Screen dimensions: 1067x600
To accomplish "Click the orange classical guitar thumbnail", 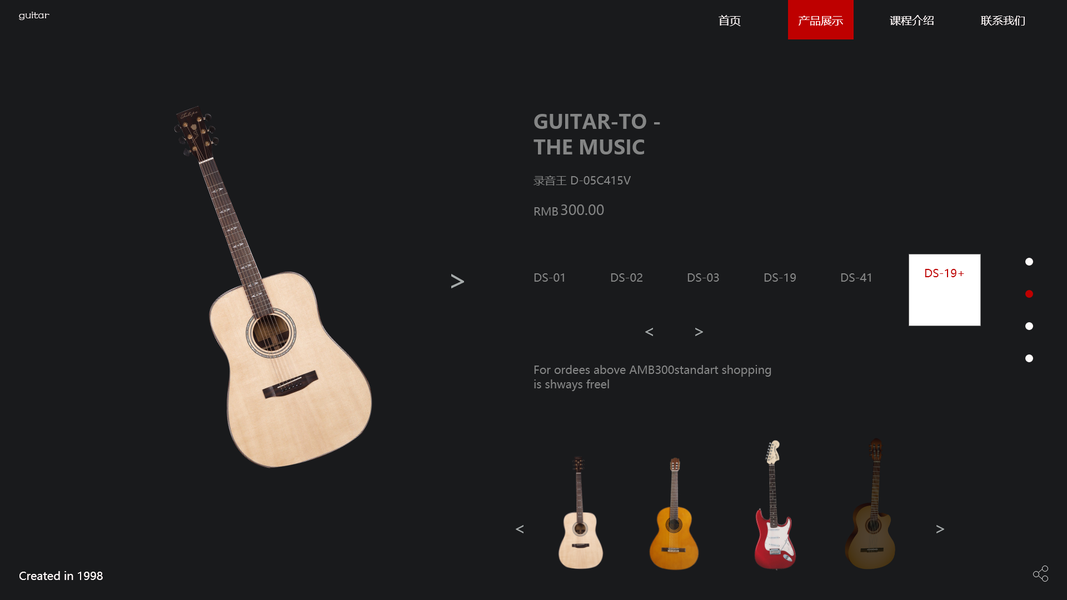I will 674,514.
